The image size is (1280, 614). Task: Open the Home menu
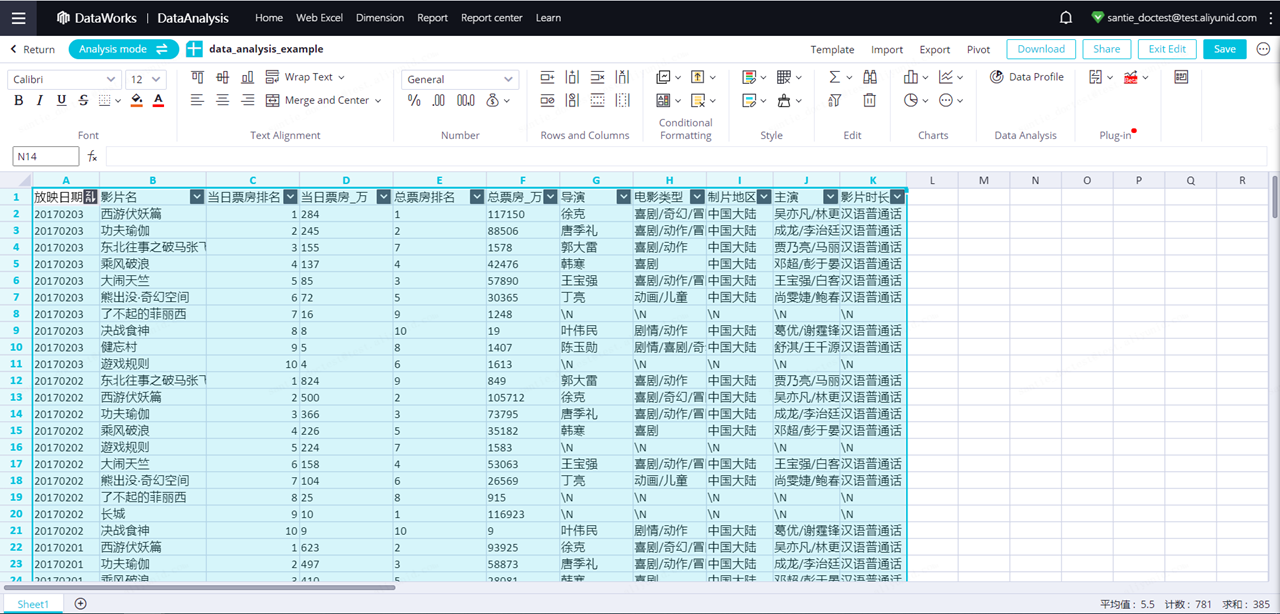click(x=269, y=18)
